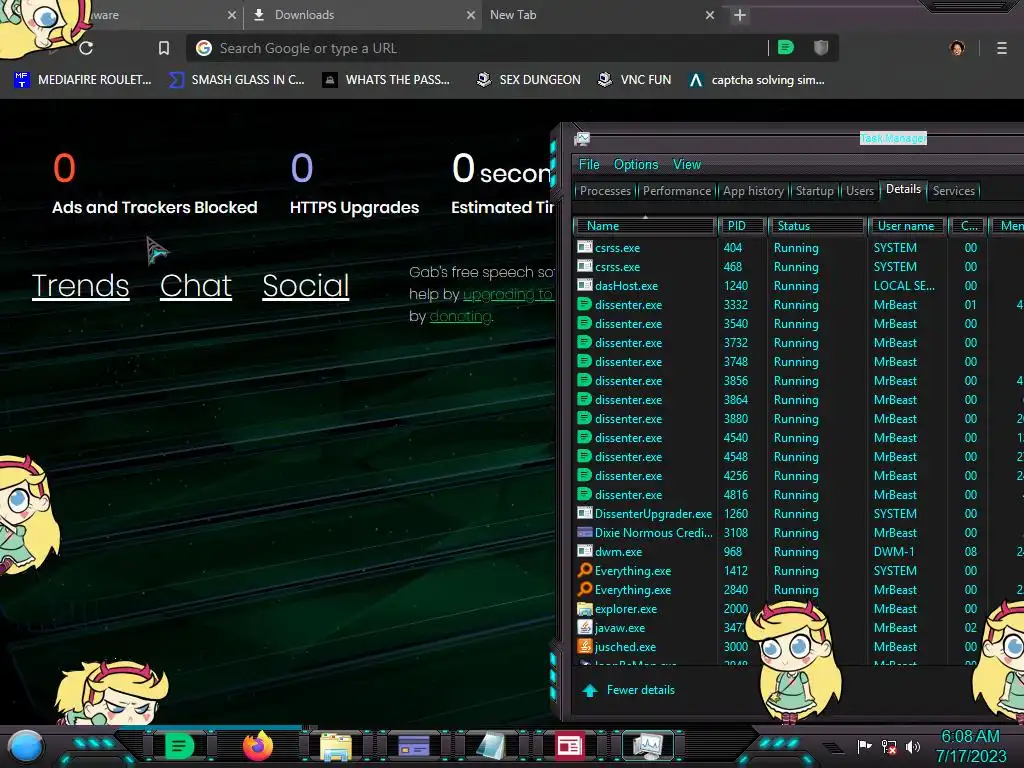Bookmark the current page
Viewport: 1024px width, 768px height.
click(x=164, y=48)
